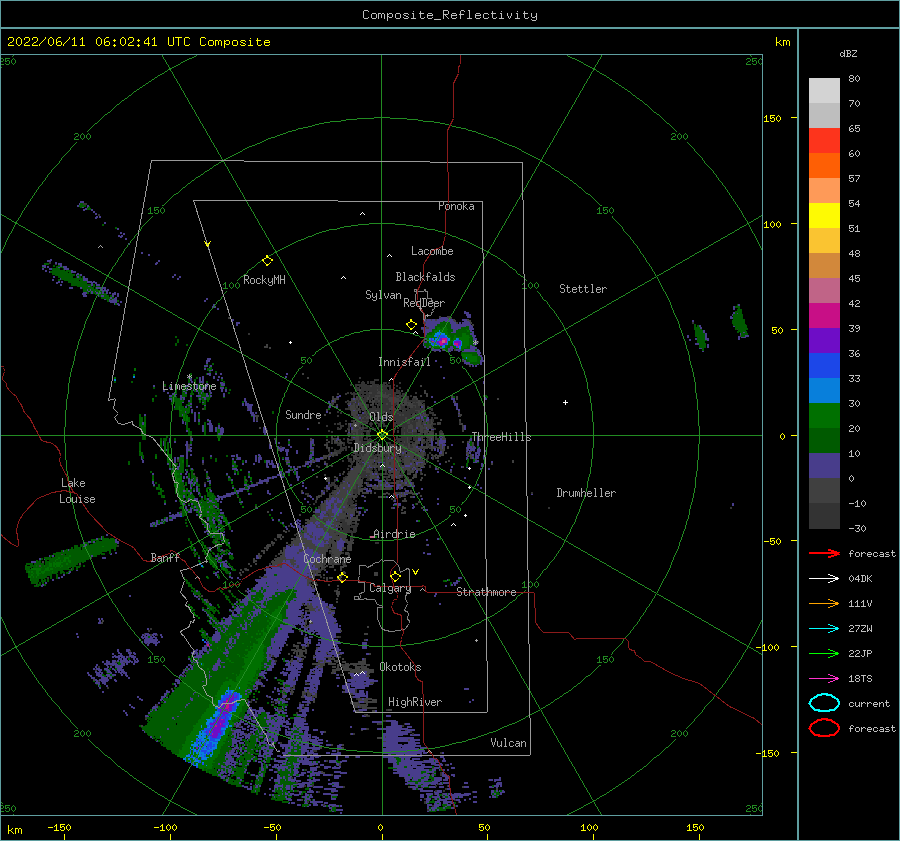Pick the red swatch between 65 and 60
The image size is (900, 841).
824,141
